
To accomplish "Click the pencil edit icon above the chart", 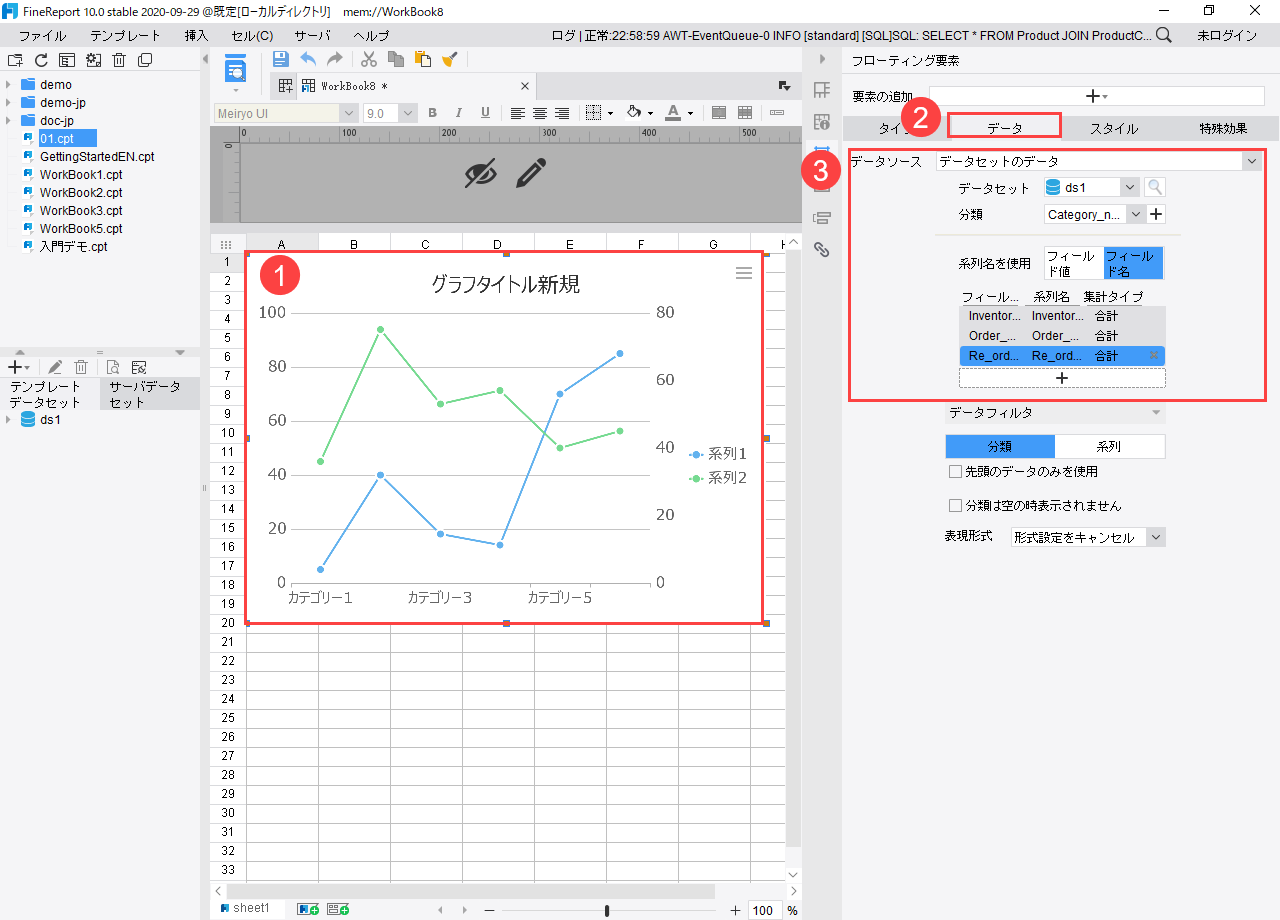I will pos(531,173).
